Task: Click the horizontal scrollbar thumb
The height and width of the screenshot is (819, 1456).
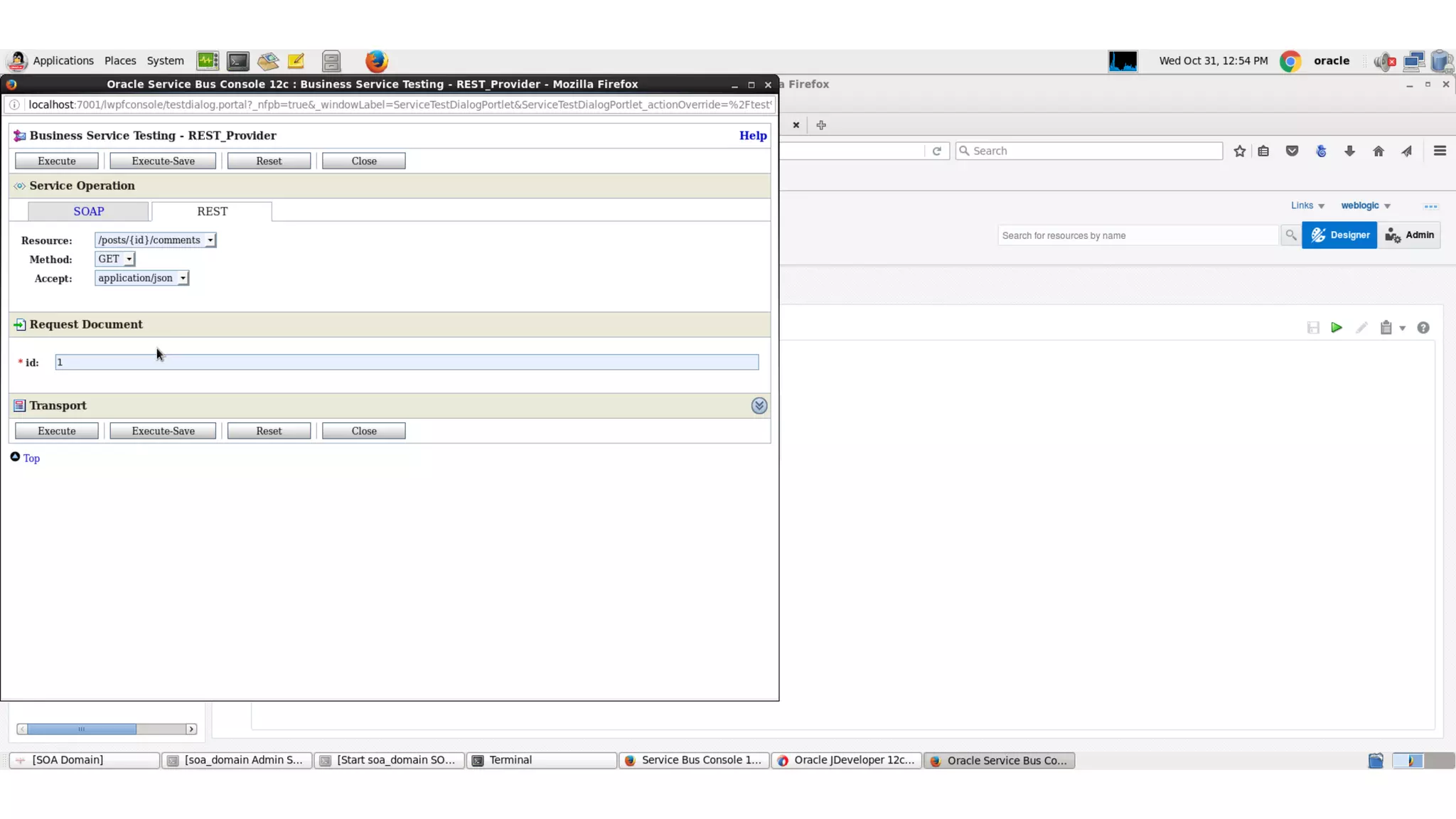Action: pyautogui.click(x=82, y=729)
